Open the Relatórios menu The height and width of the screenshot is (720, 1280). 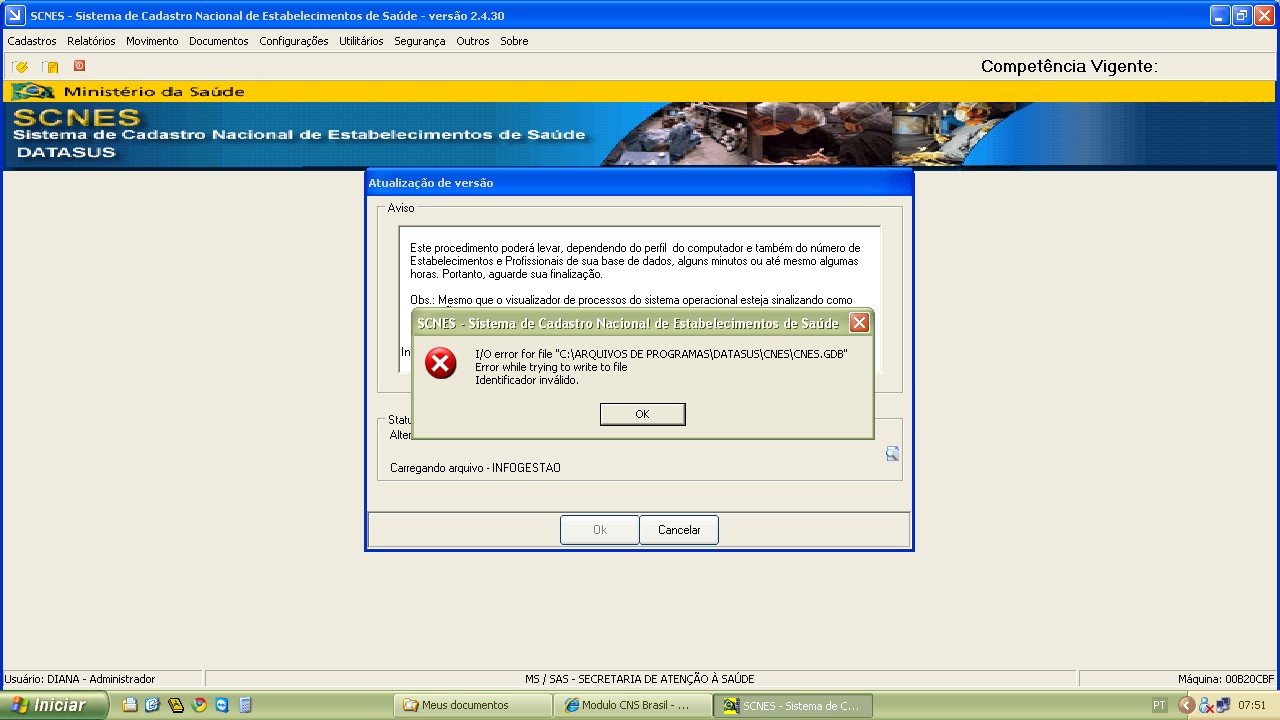tap(91, 41)
